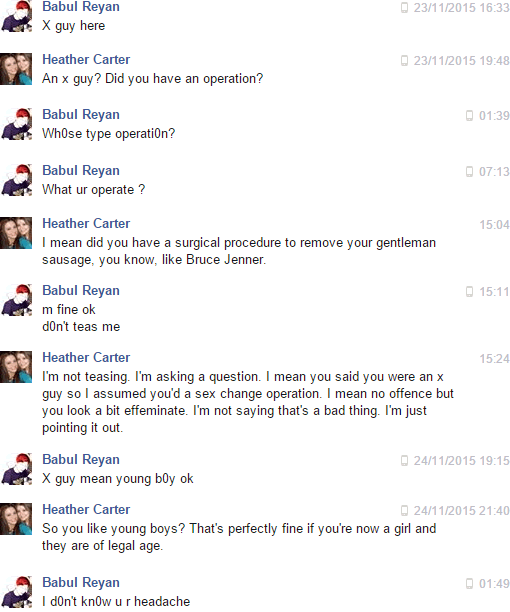Screen dimensions: 510x612
Task: Click the mobile icon beside 23/11/2015 19:48
Action: click(x=404, y=61)
